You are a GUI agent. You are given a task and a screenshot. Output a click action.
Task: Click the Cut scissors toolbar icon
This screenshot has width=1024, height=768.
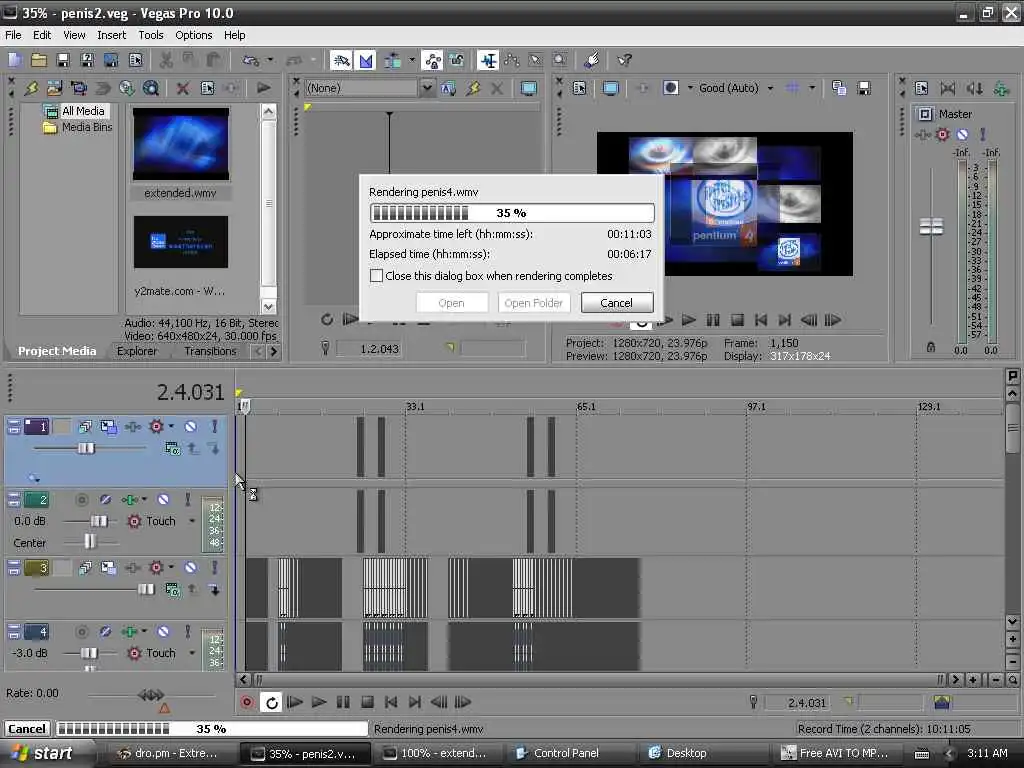(x=166, y=61)
